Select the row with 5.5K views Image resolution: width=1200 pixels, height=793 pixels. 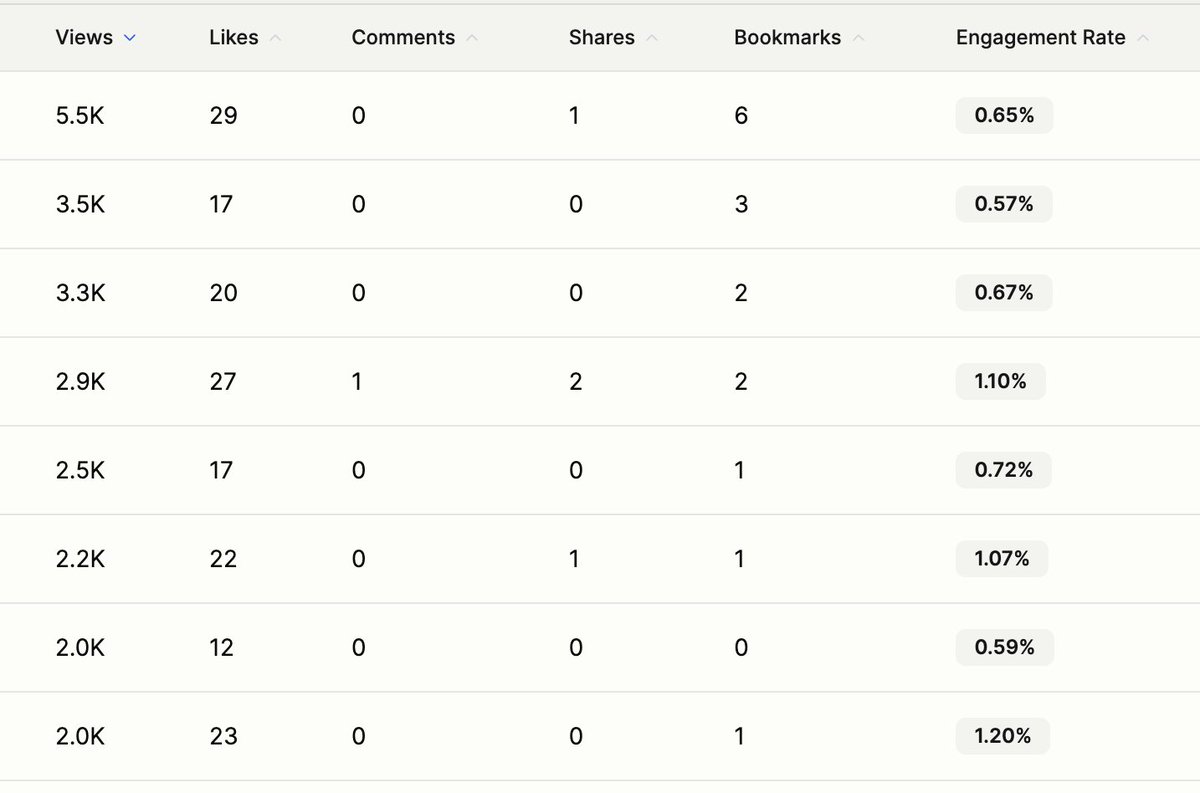click(x=600, y=116)
